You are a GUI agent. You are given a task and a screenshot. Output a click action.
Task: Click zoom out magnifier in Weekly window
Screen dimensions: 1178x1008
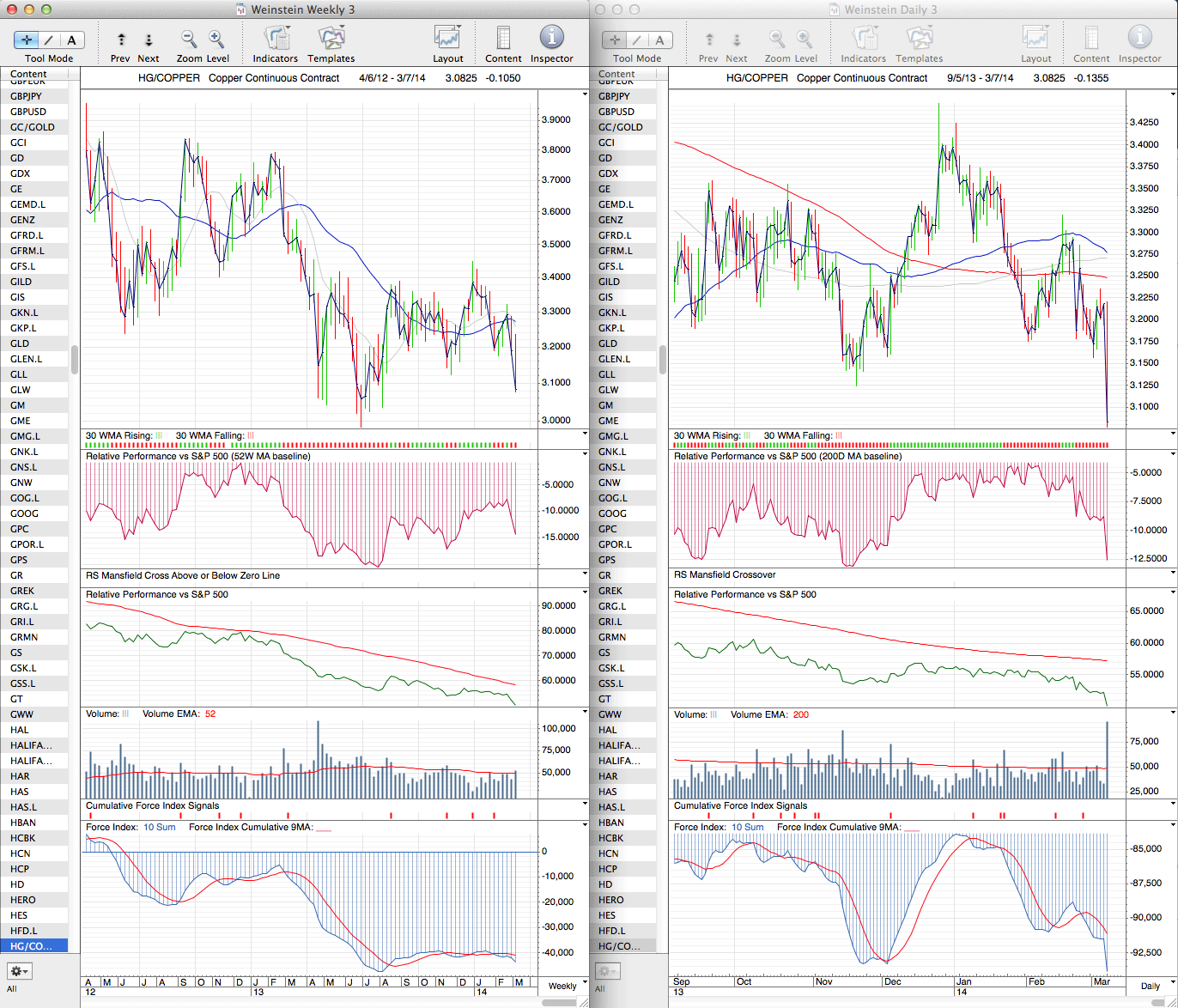[189, 39]
